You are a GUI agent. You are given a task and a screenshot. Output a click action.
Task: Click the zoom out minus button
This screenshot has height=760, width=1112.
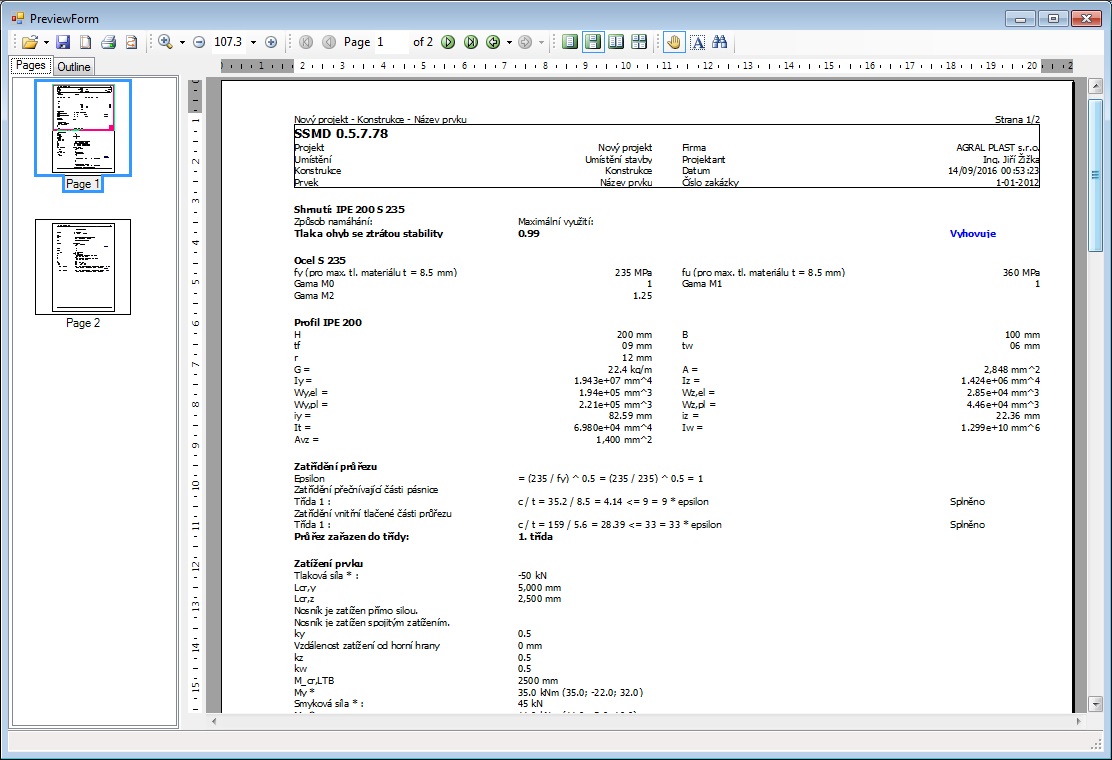pyautogui.click(x=198, y=42)
